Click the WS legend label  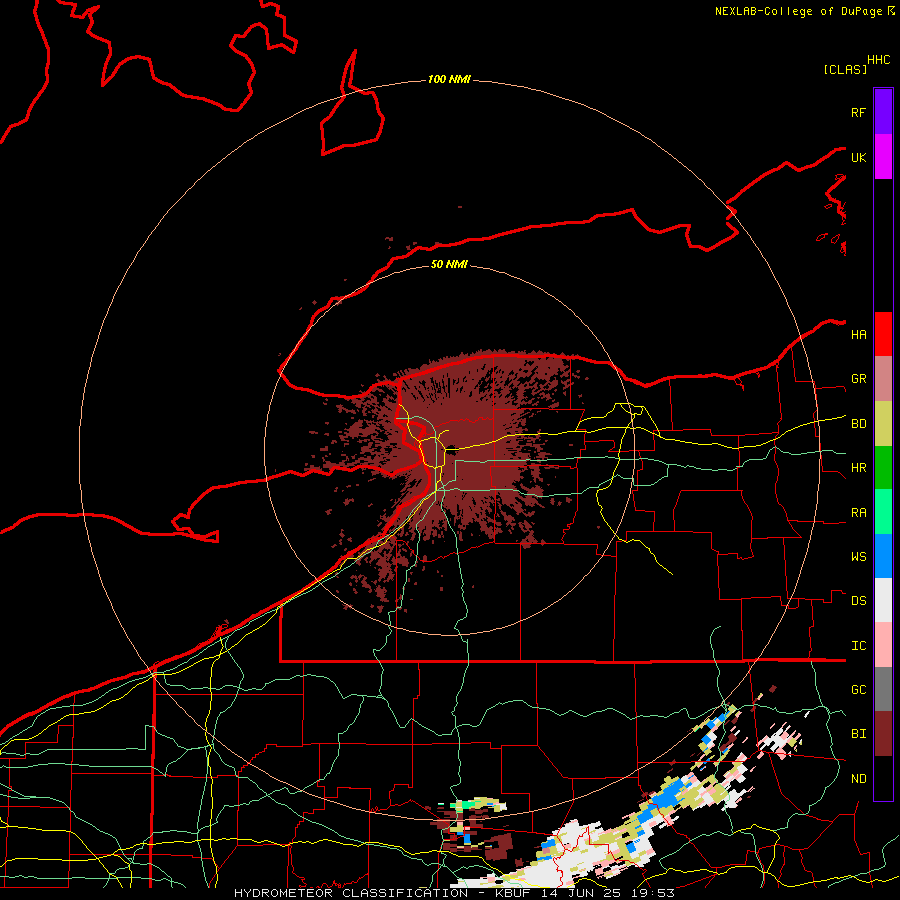click(858, 557)
